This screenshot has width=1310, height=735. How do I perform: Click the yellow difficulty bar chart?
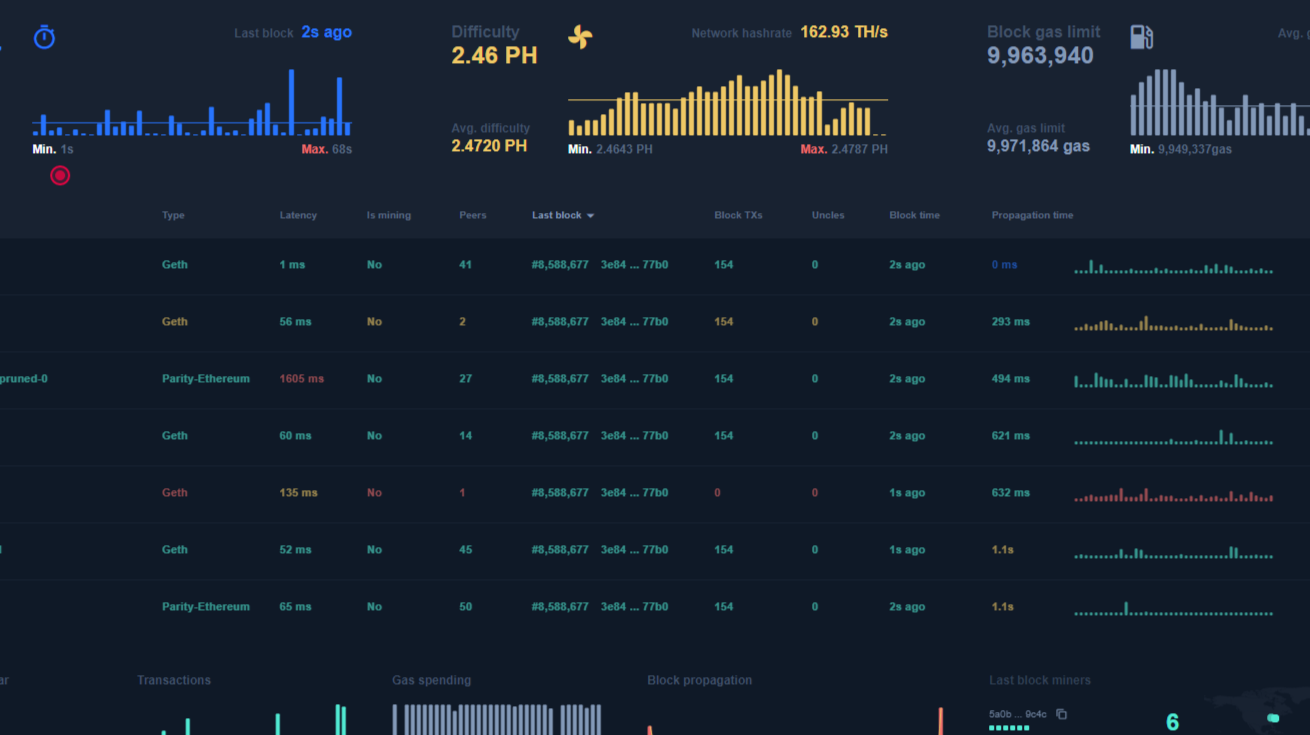coord(727,103)
